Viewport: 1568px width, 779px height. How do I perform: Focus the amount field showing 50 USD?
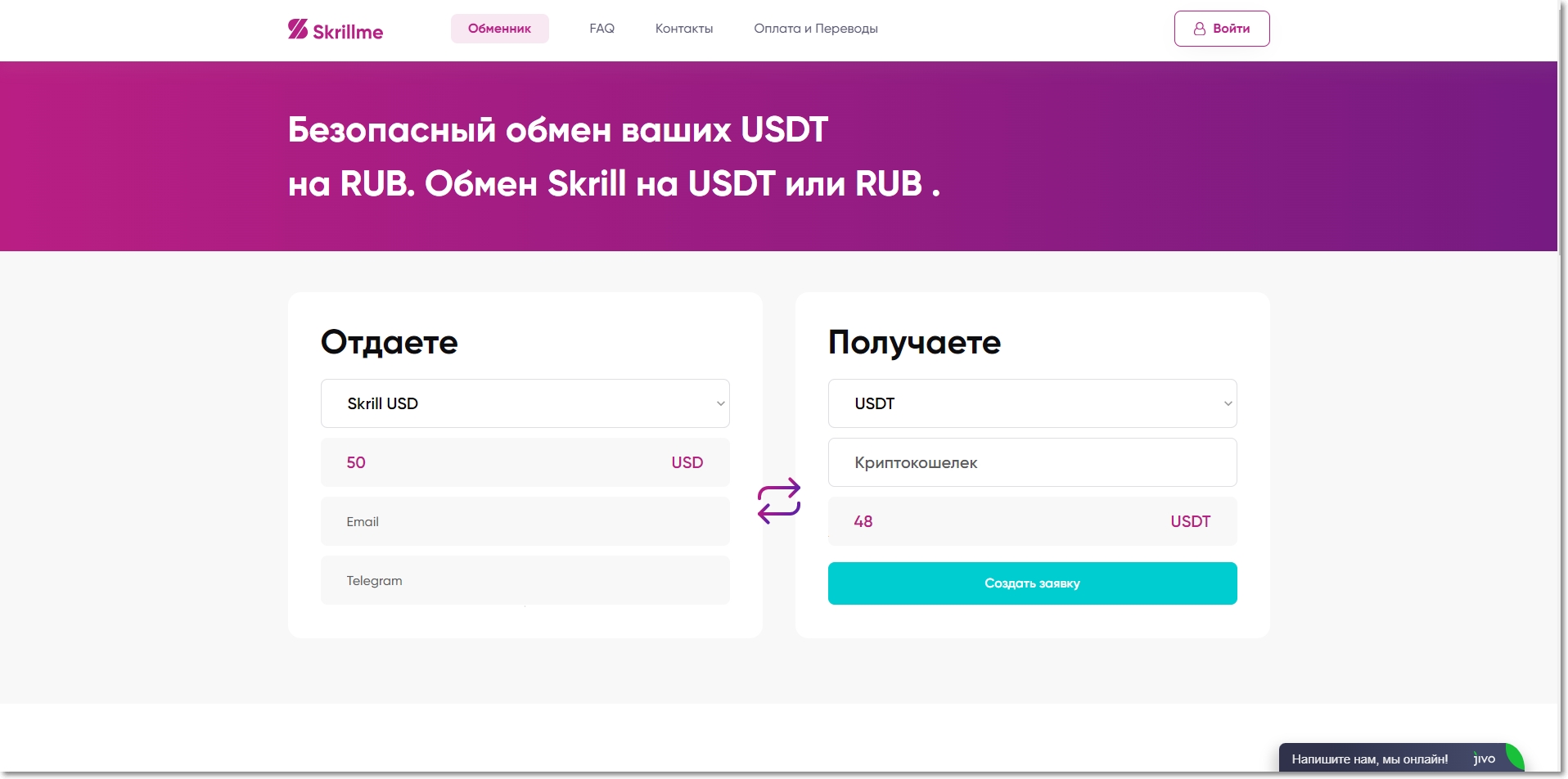(525, 462)
